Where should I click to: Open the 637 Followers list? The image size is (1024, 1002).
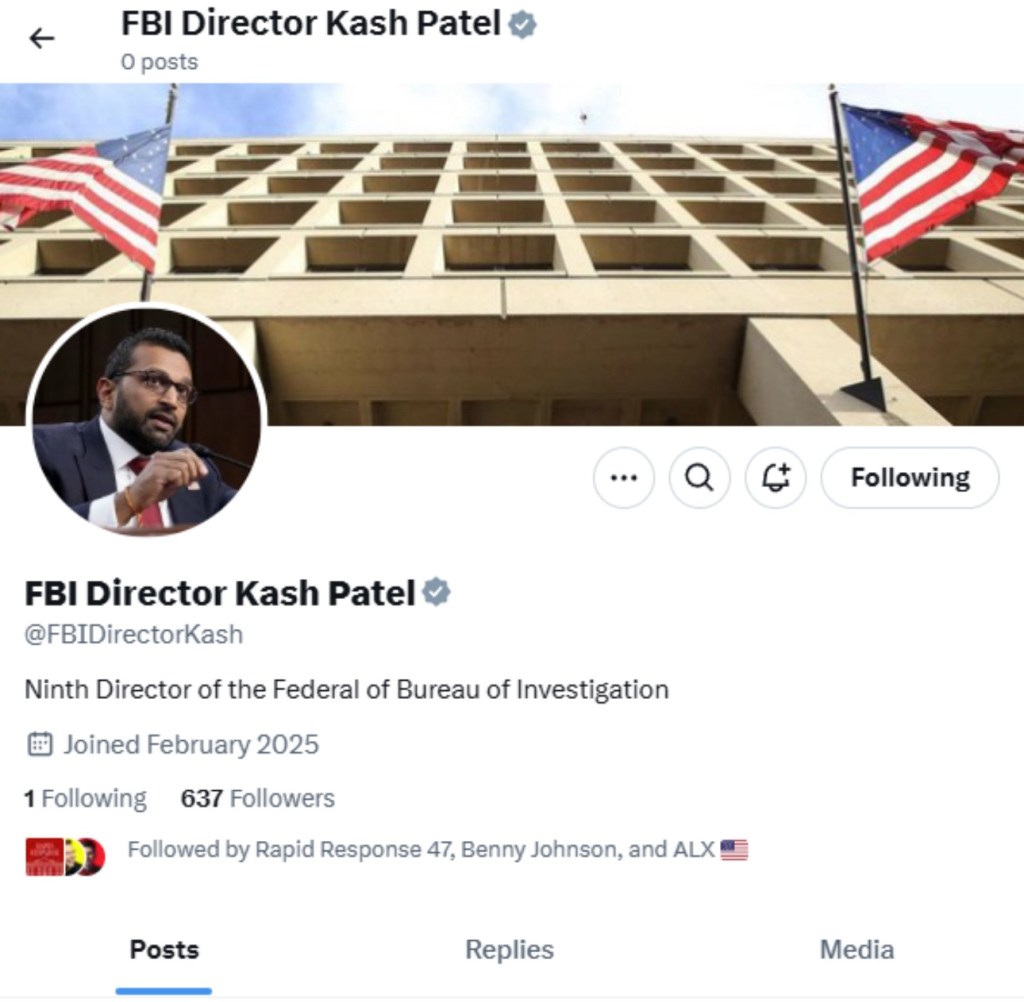pos(257,798)
